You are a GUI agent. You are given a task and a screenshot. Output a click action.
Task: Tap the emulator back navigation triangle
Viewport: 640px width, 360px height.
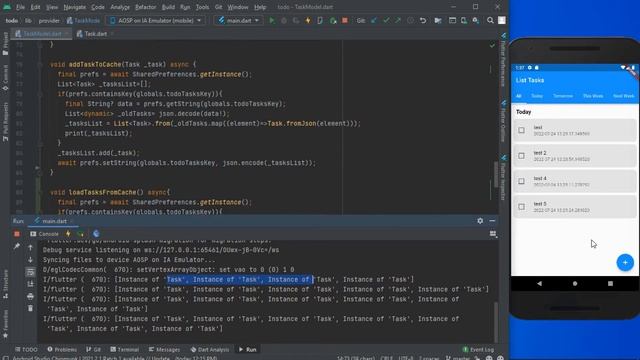click(x=539, y=283)
